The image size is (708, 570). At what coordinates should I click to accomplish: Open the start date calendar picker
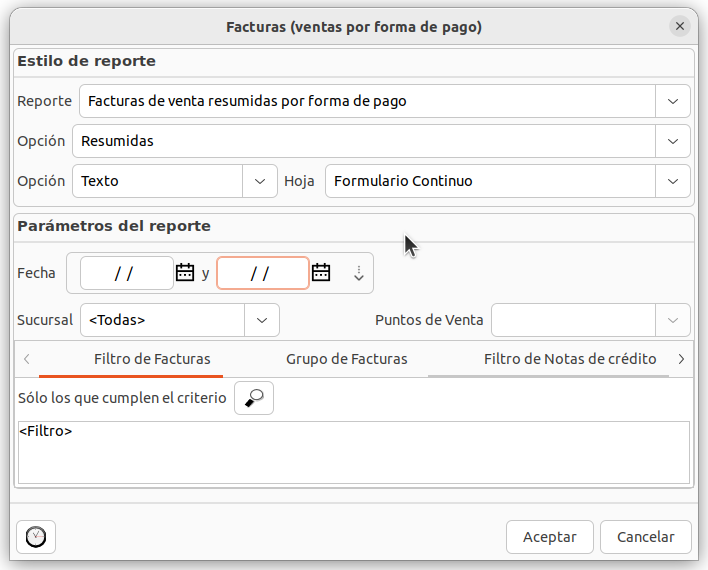185,272
